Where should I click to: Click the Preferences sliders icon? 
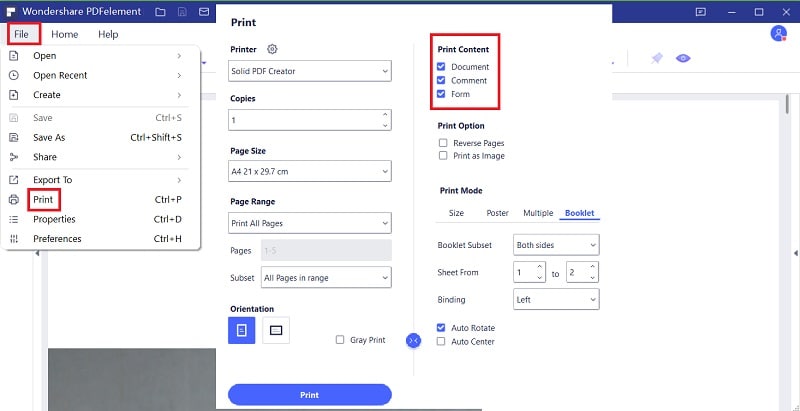(14, 239)
